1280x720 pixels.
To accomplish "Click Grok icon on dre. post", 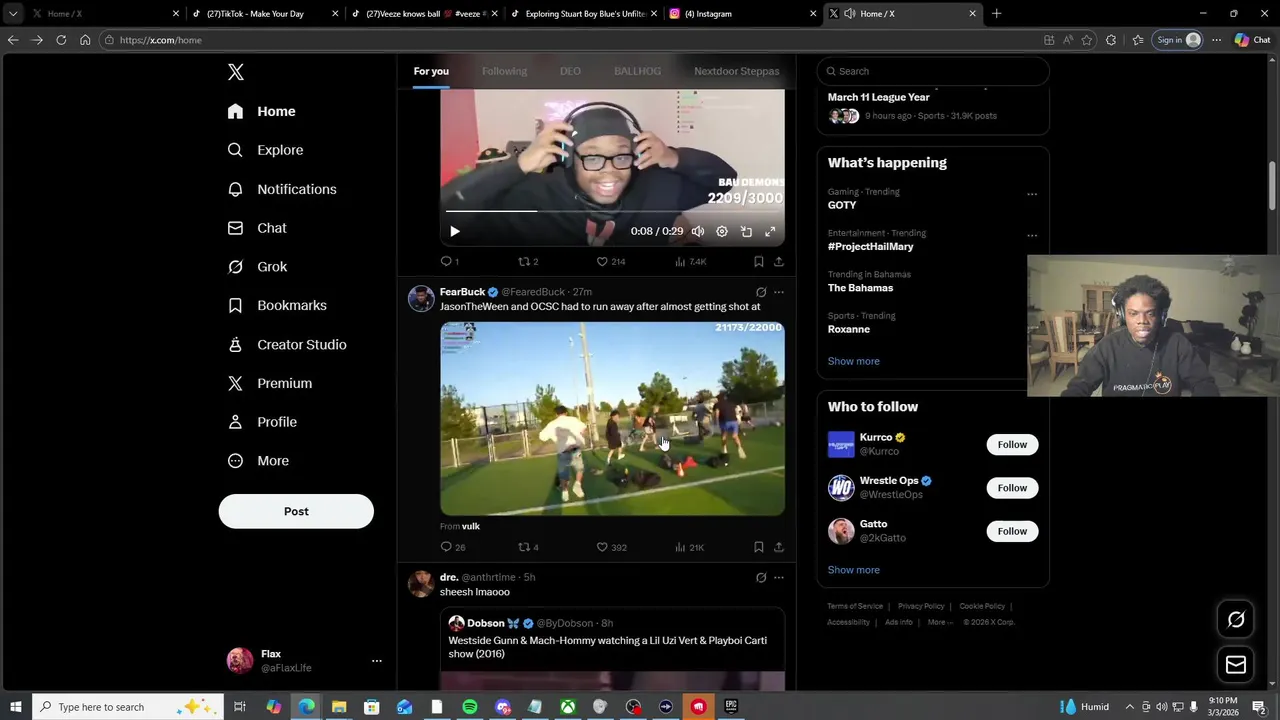I will [x=761, y=577].
